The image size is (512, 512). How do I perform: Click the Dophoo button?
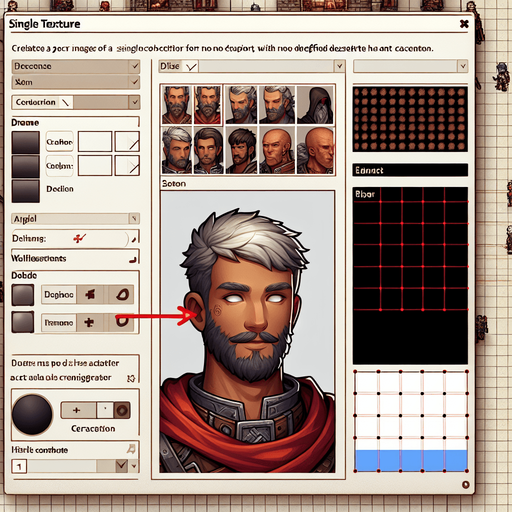point(59,295)
